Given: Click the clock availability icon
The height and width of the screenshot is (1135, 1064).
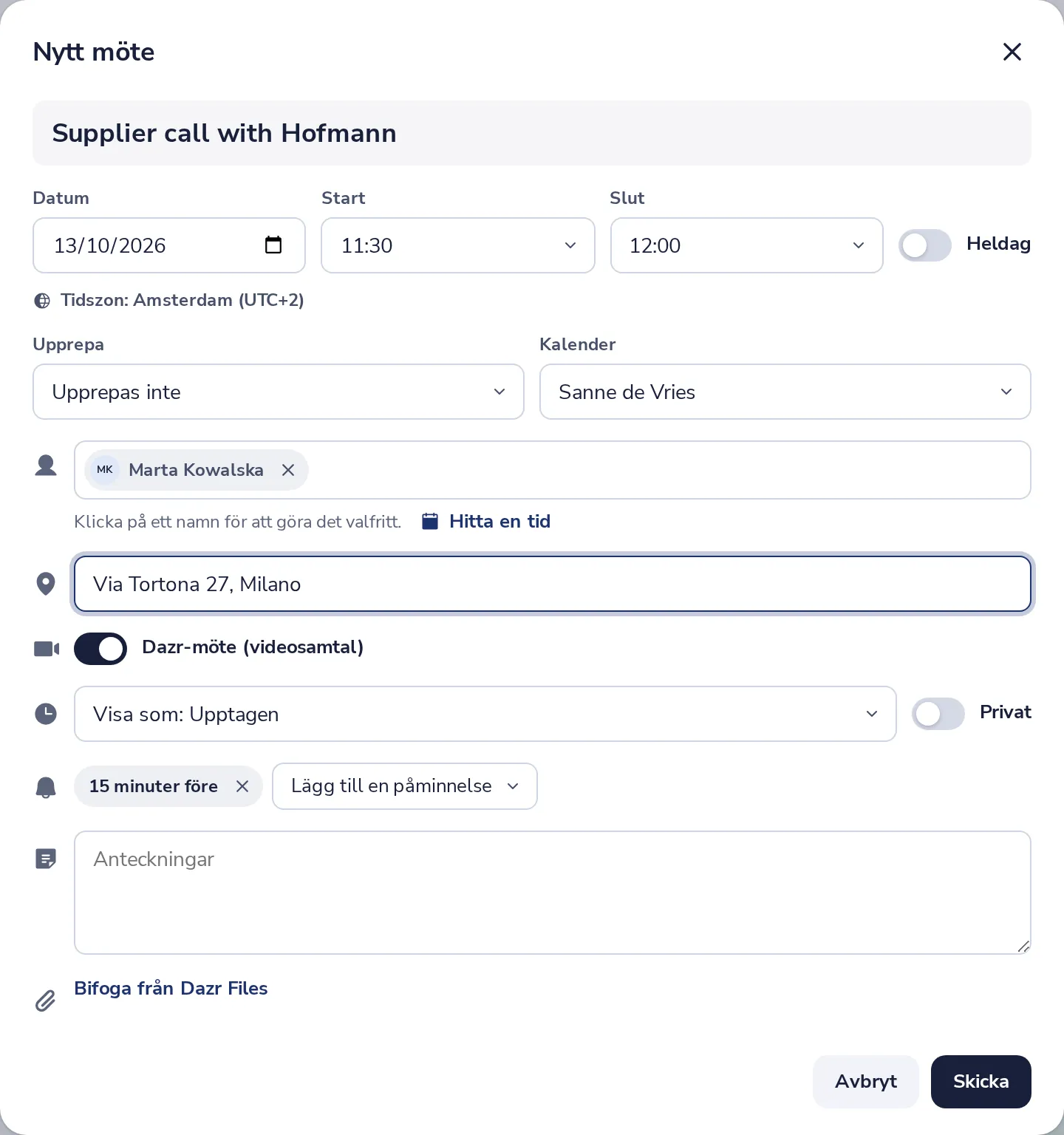Looking at the screenshot, I should [x=46, y=714].
